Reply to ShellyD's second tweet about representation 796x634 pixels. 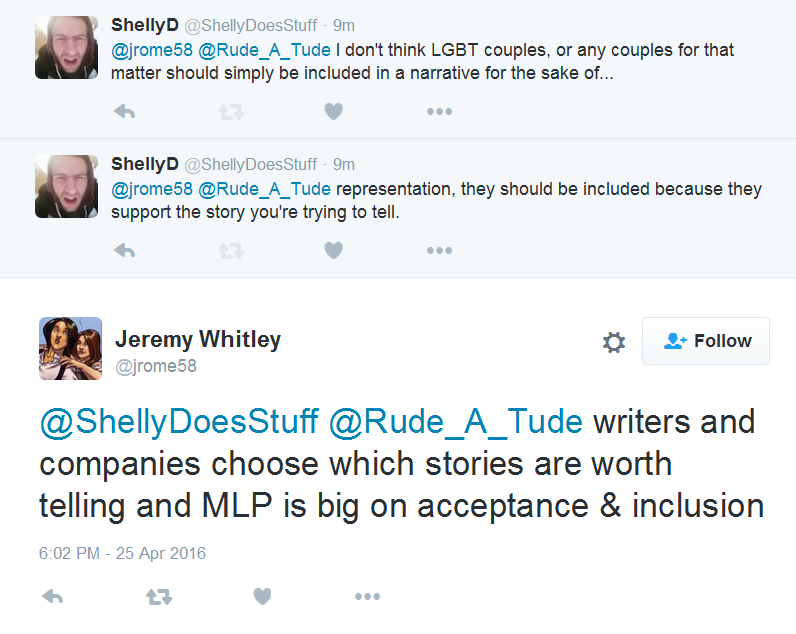[x=124, y=250]
